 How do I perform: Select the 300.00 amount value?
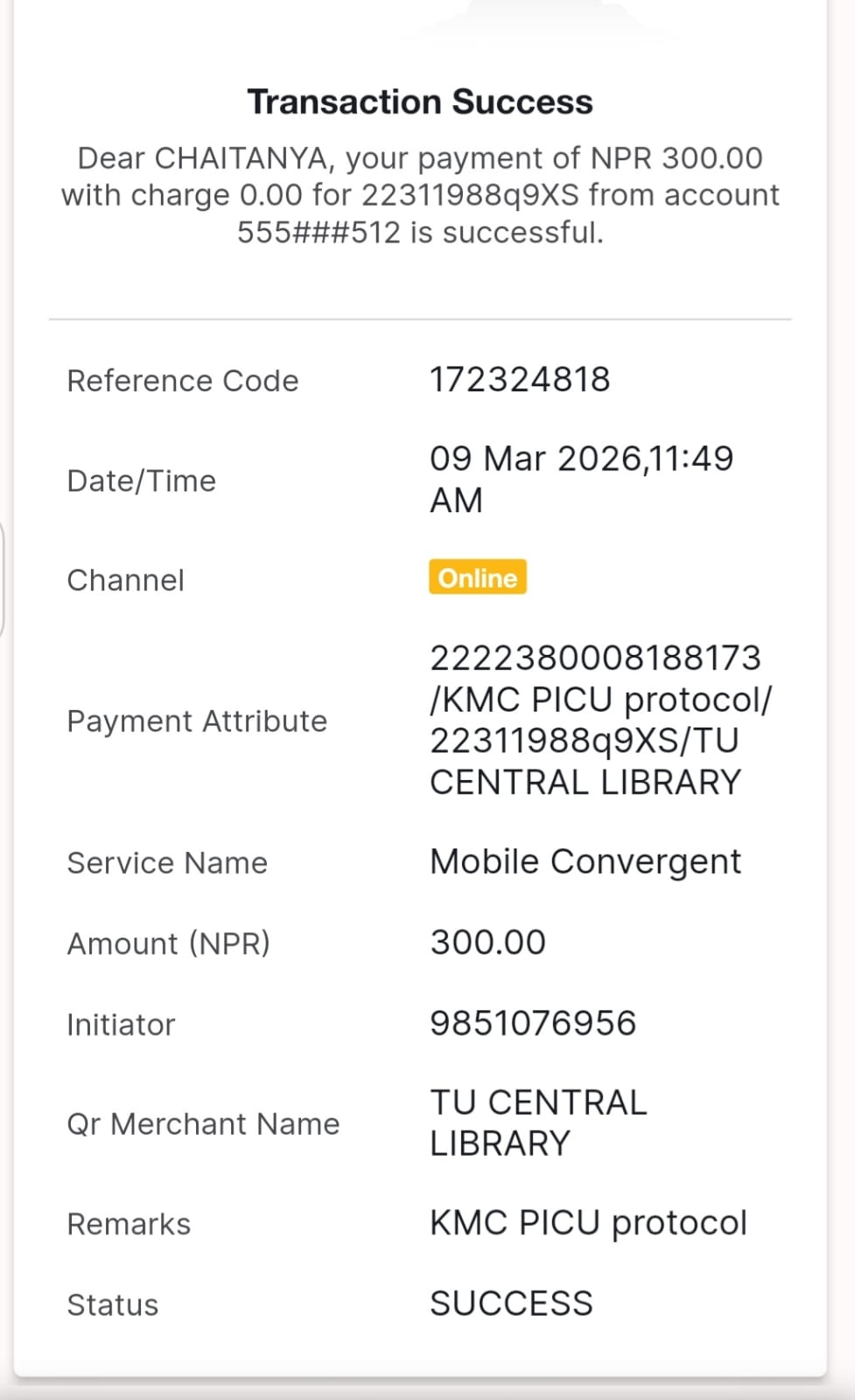tap(487, 942)
